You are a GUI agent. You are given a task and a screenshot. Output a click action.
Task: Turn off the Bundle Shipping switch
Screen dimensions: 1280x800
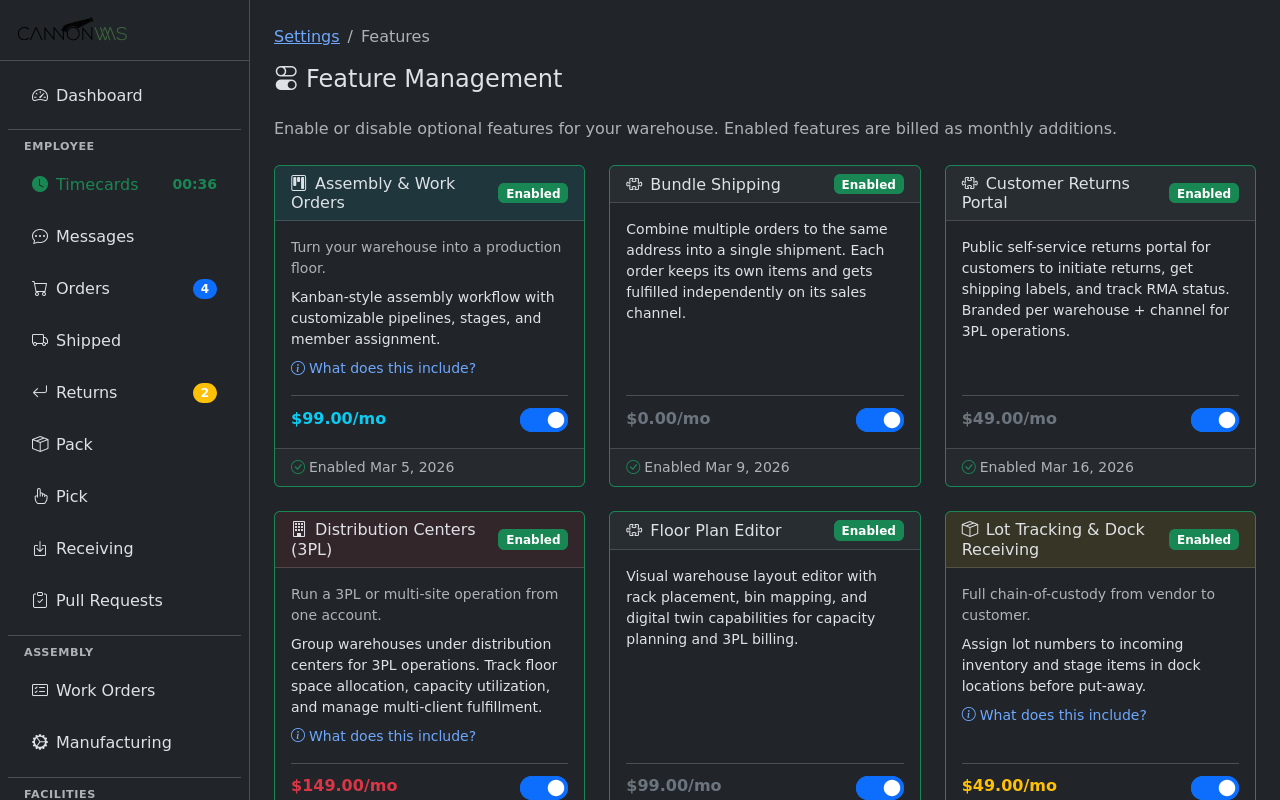coord(879,420)
